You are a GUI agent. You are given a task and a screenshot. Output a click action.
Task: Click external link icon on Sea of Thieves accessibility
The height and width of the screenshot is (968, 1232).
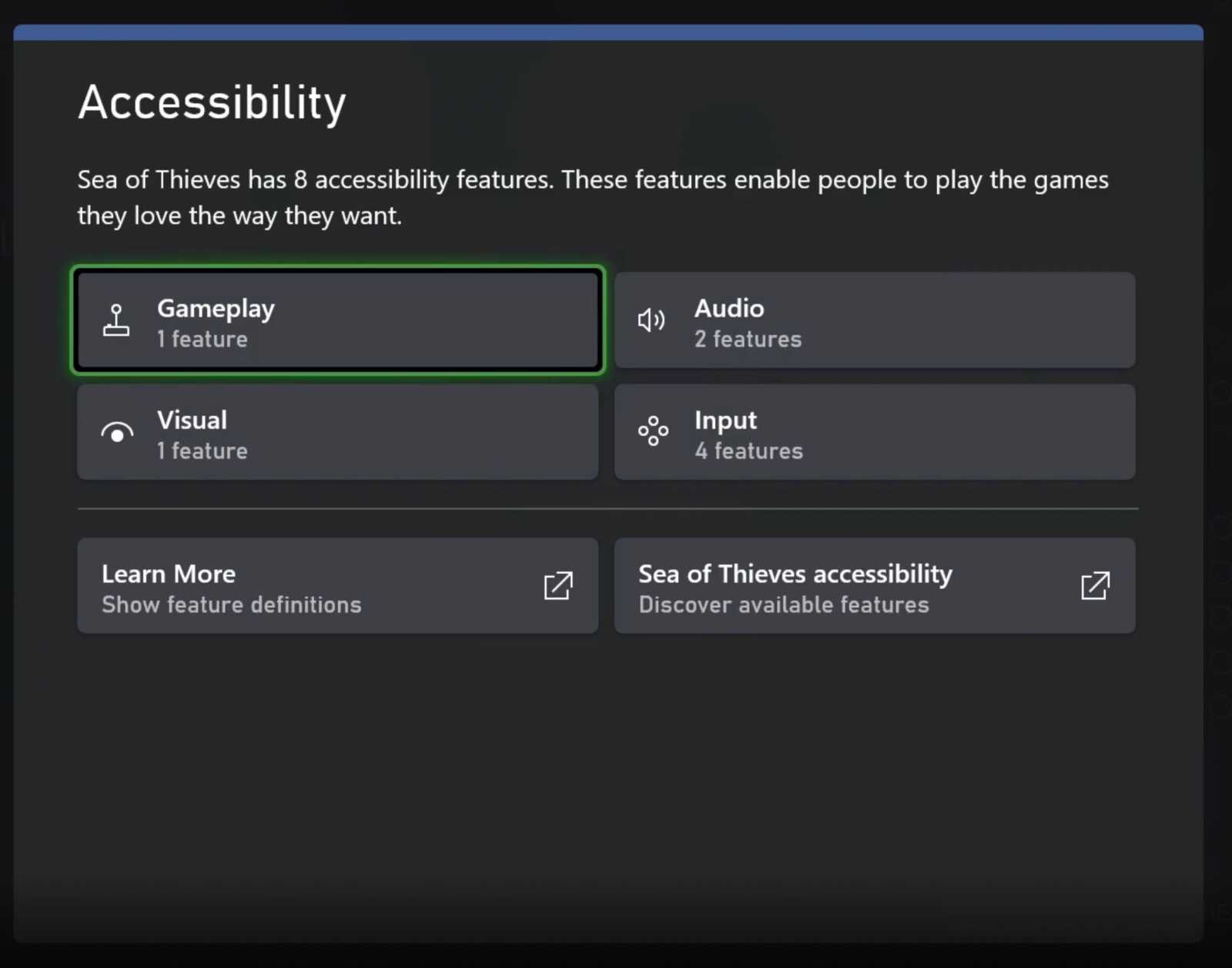tap(1095, 586)
